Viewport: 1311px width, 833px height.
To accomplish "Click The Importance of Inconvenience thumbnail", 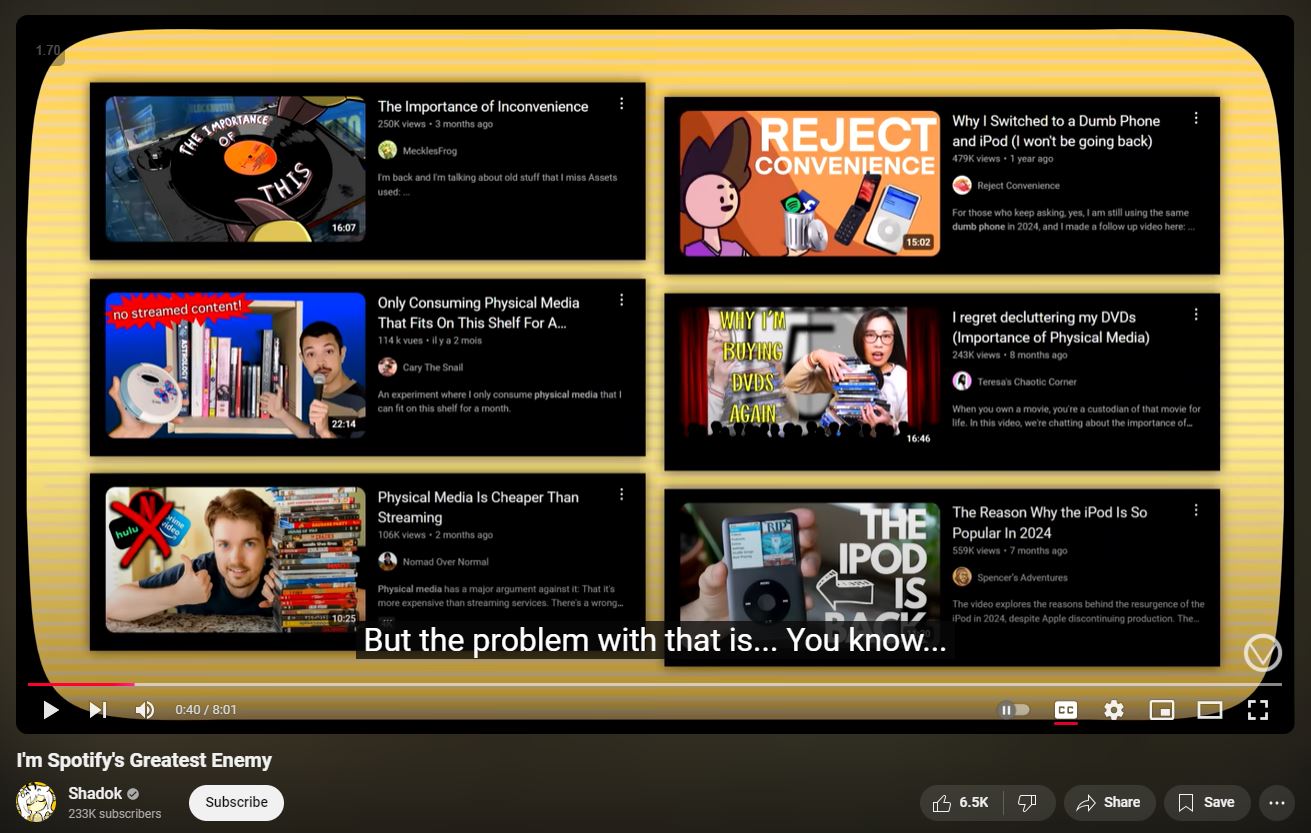I will 234,169.
